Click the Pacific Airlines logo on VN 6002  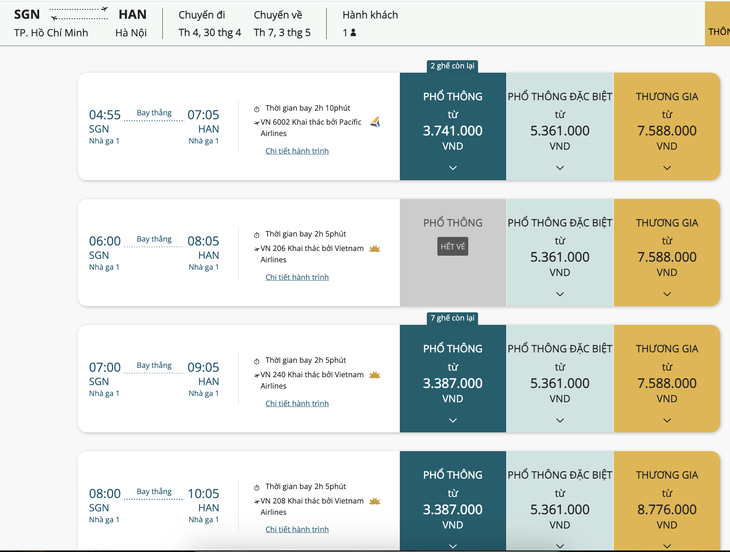point(375,122)
